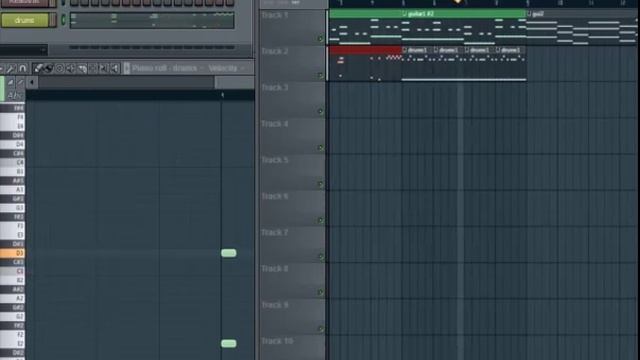Click the Track 7 header label

coord(275,233)
